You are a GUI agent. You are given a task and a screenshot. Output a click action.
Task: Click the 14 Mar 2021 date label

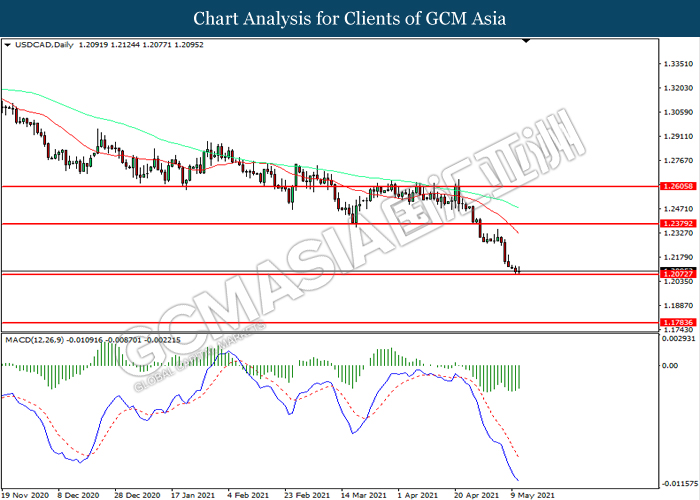362,494
